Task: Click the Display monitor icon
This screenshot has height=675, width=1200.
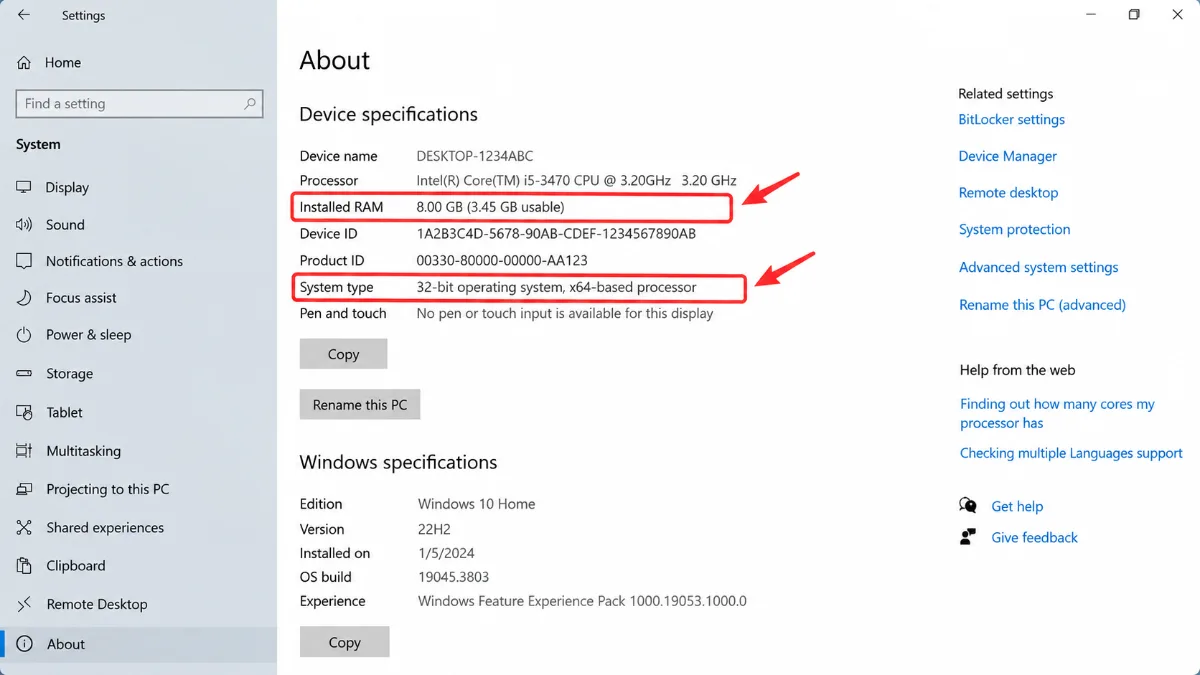Action: (x=25, y=187)
